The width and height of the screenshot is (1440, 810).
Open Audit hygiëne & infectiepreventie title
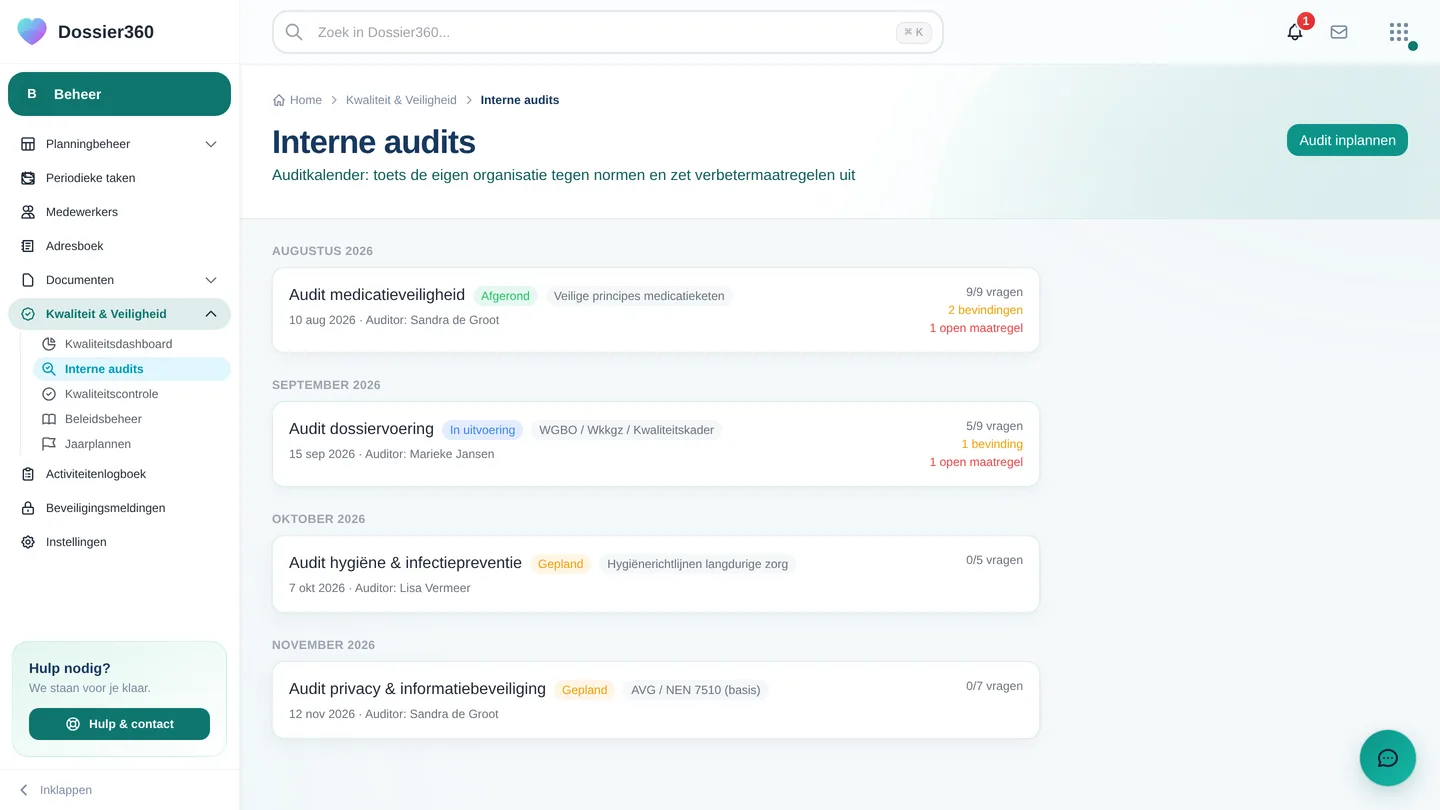405,563
